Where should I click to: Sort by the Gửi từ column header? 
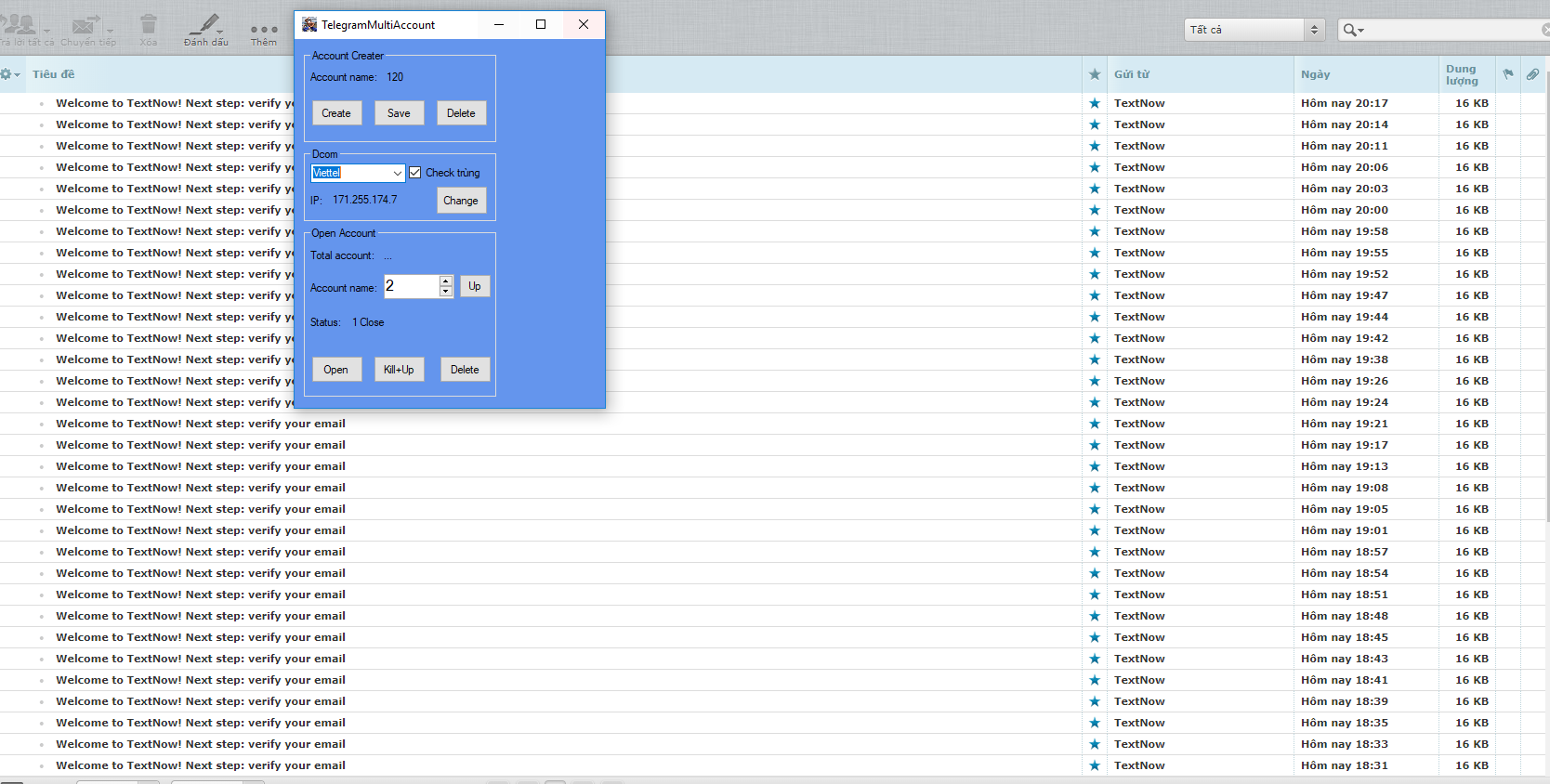pos(1132,74)
